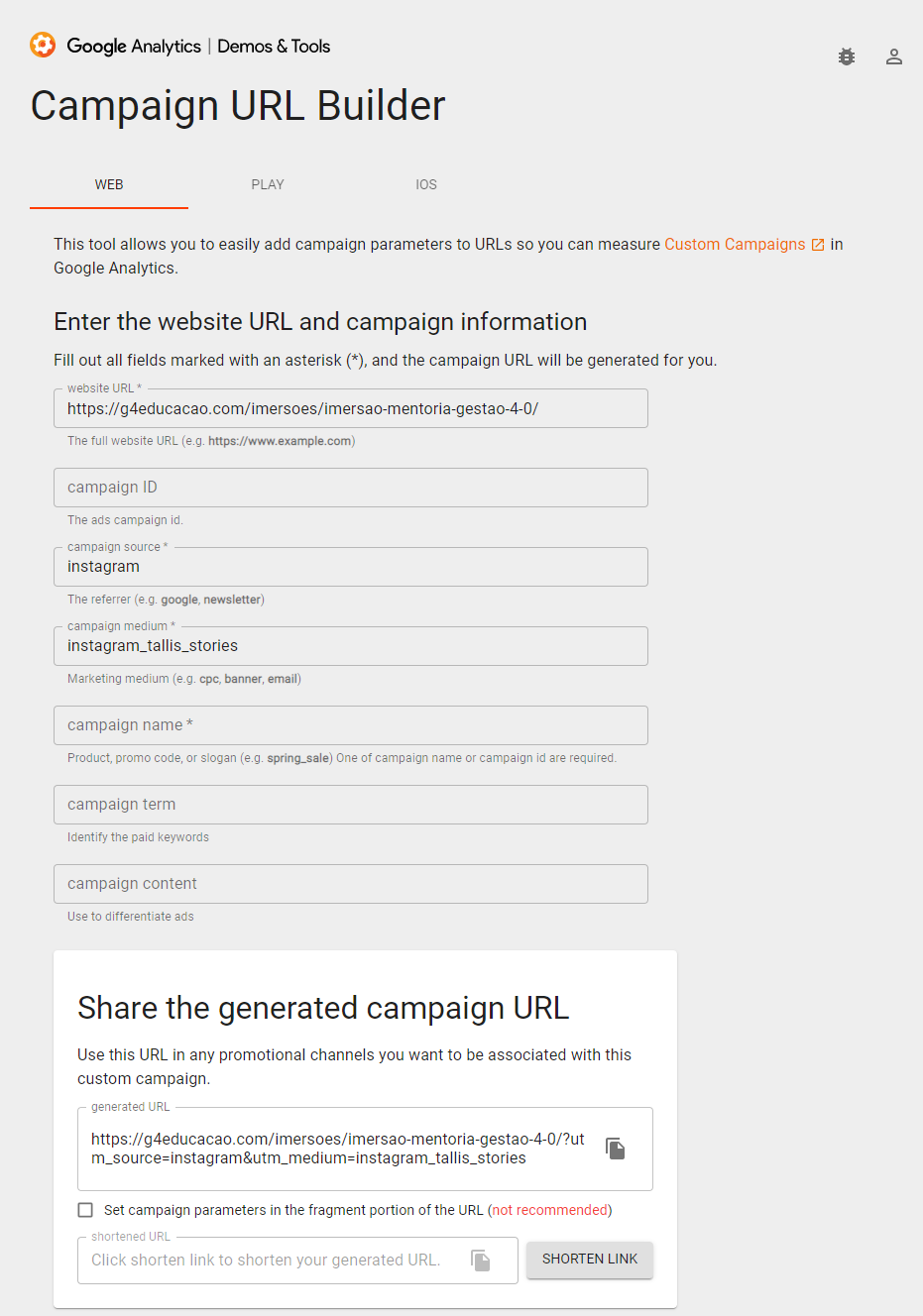Viewport: 923px width, 1316px height.
Task: Open the user account profile icon
Action: [x=894, y=56]
